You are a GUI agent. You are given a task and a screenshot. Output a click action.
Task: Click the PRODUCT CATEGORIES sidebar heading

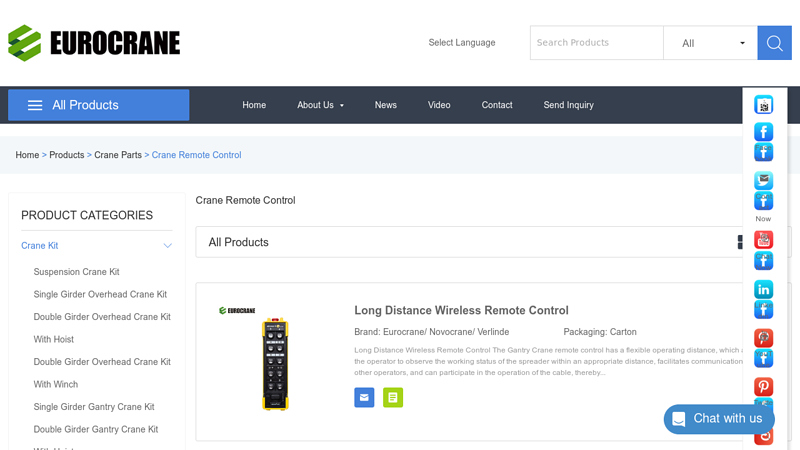87,215
